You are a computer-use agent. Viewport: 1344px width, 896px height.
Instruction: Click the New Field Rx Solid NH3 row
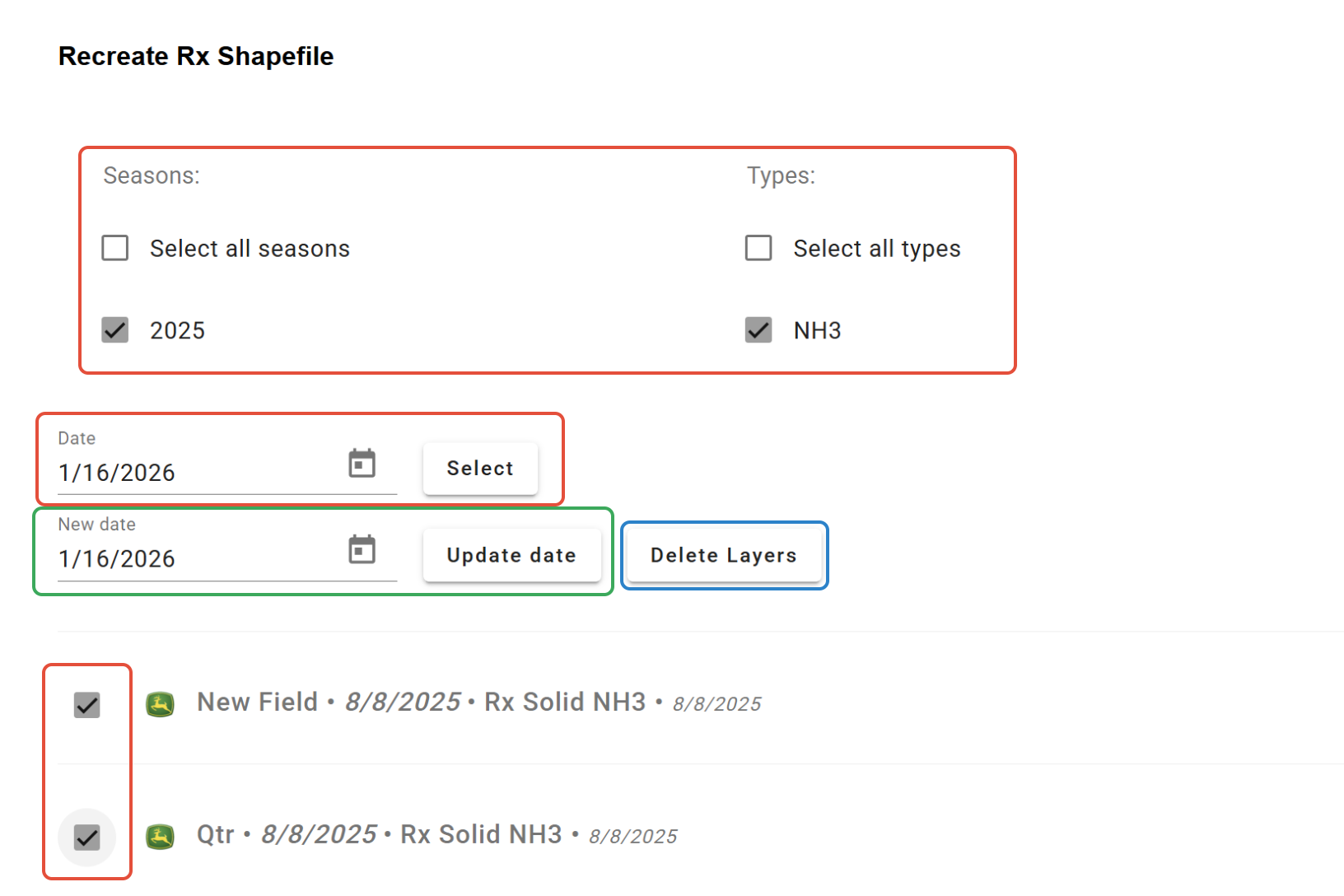click(x=478, y=702)
